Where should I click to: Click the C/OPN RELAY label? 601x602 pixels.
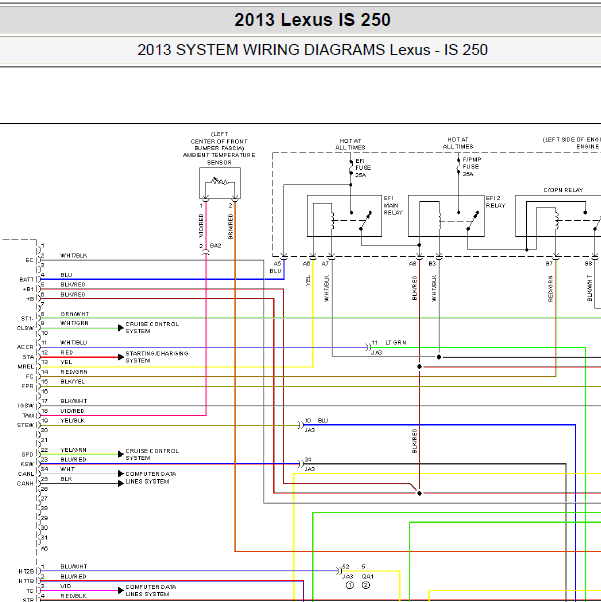click(x=563, y=190)
